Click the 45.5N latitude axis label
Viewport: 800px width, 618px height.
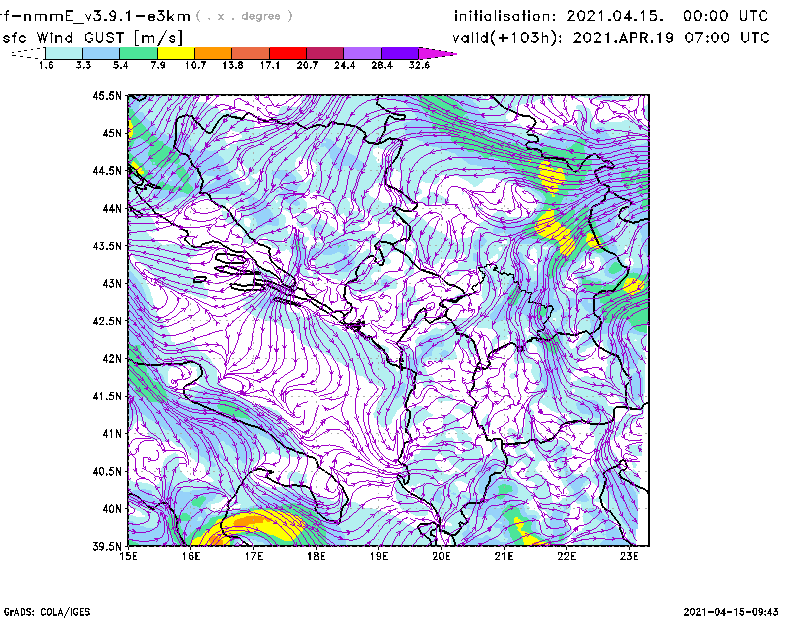(x=107, y=95)
